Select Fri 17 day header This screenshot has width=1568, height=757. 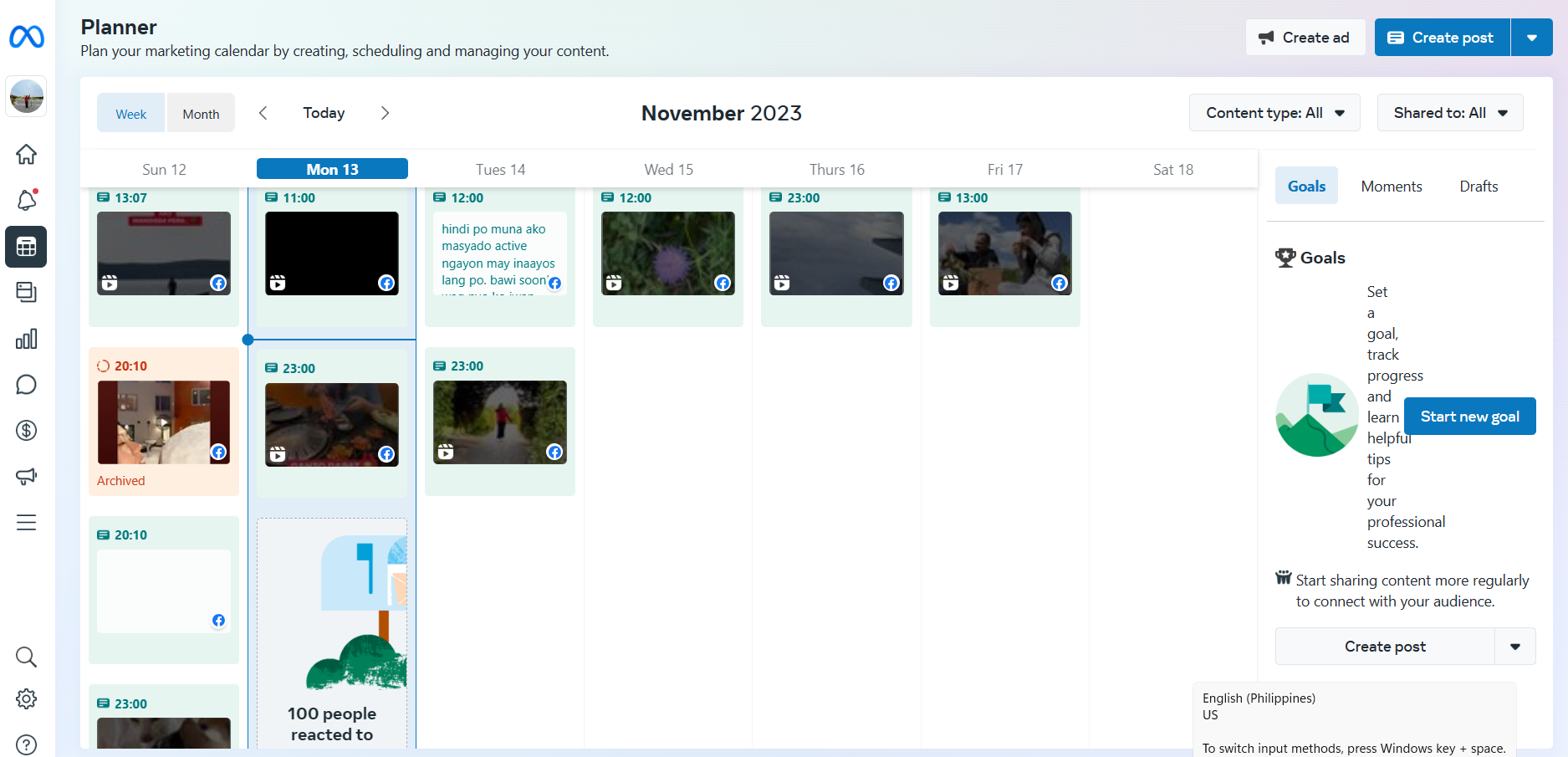point(1005,169)
